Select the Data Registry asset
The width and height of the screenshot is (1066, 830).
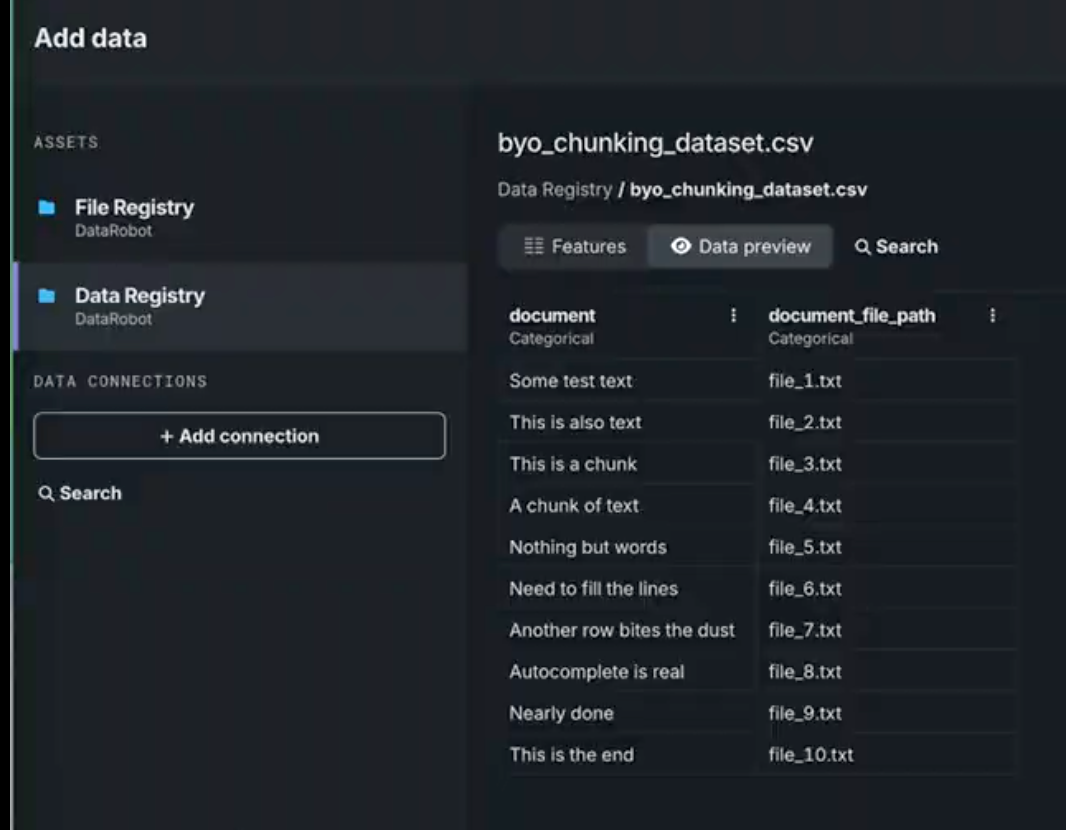(x=139, y=296)
